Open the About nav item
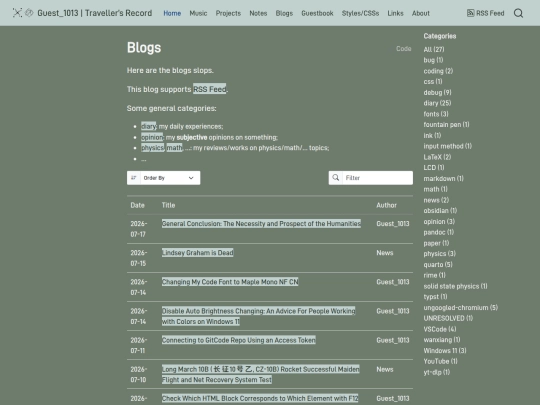540x405 pixels. tap(421, 13)
